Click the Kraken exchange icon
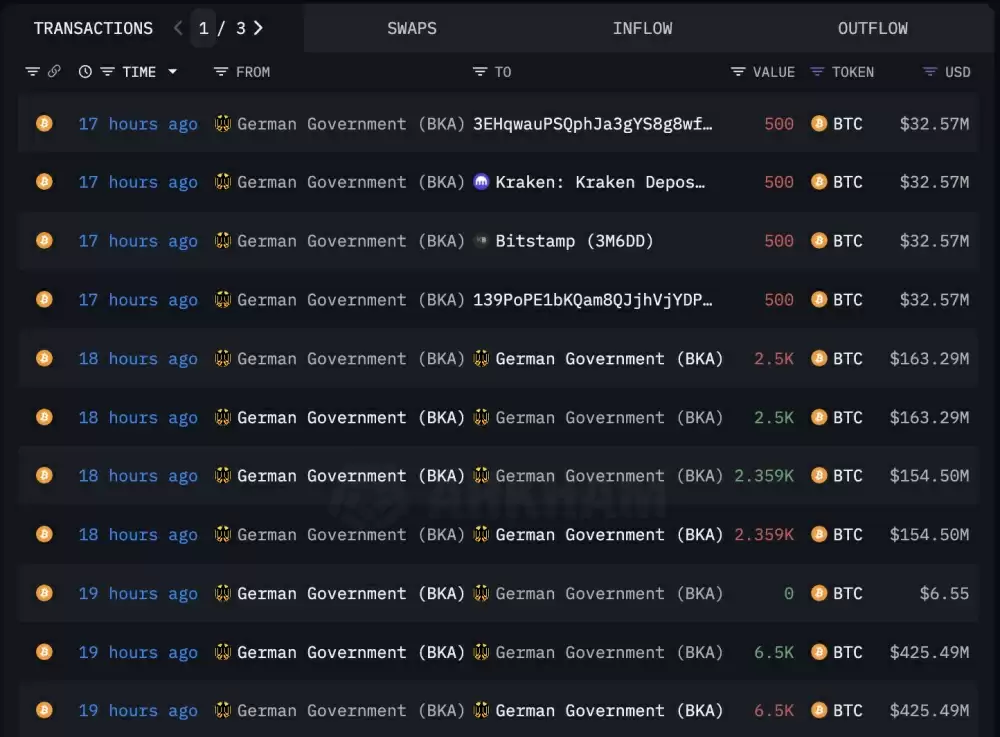Image resolution: width=1000 pixels, height=737 pixels. click(x=480, y=182)
